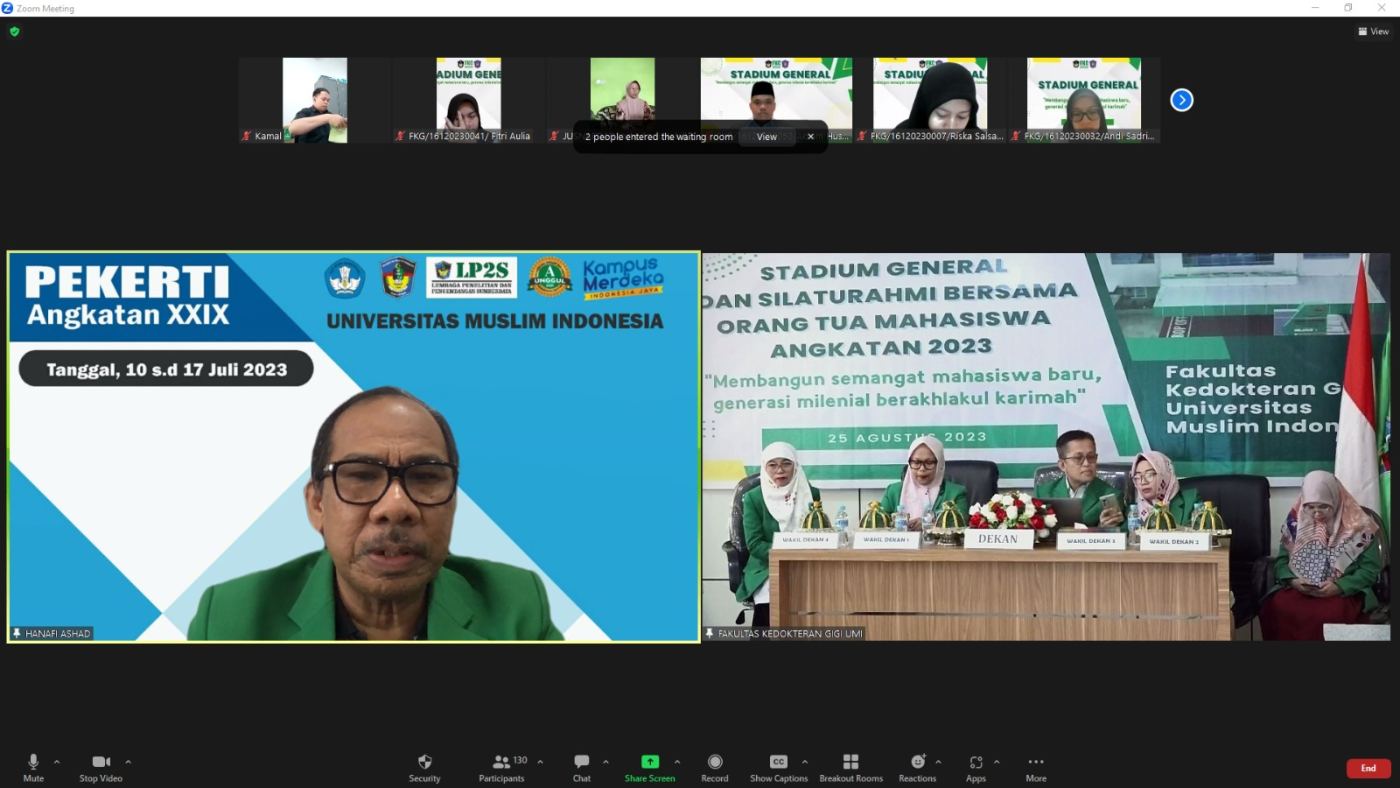This screenshot has height=788, width=1400.
Task: Expand the Show Captions options arrow
Action: click(x=804, y=762)
